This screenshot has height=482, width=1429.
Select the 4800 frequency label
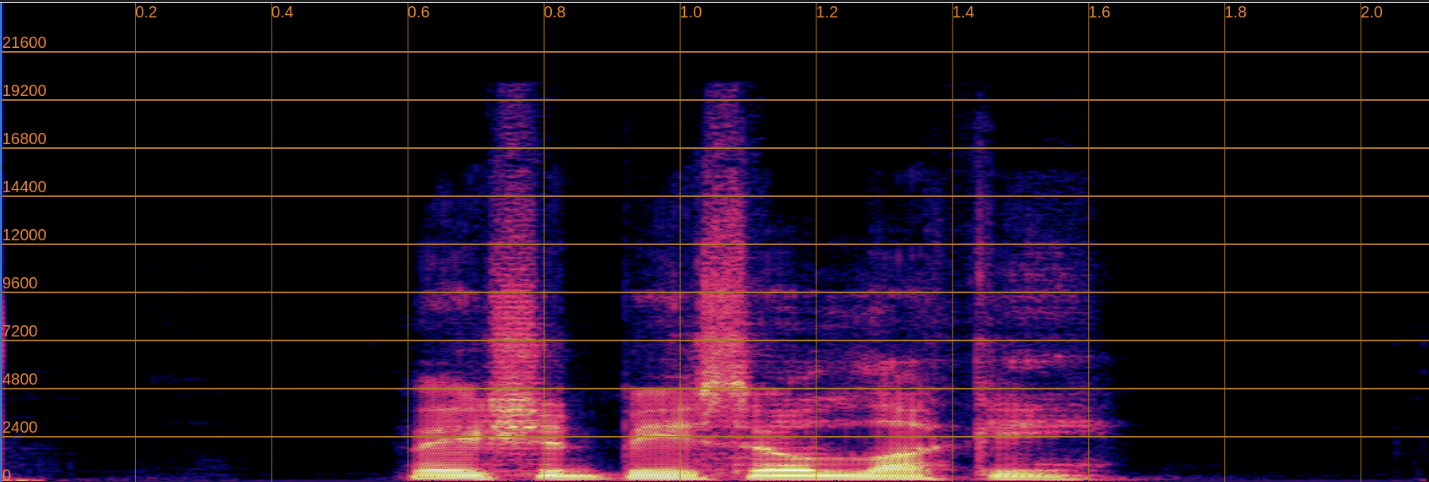click(21, 379)
